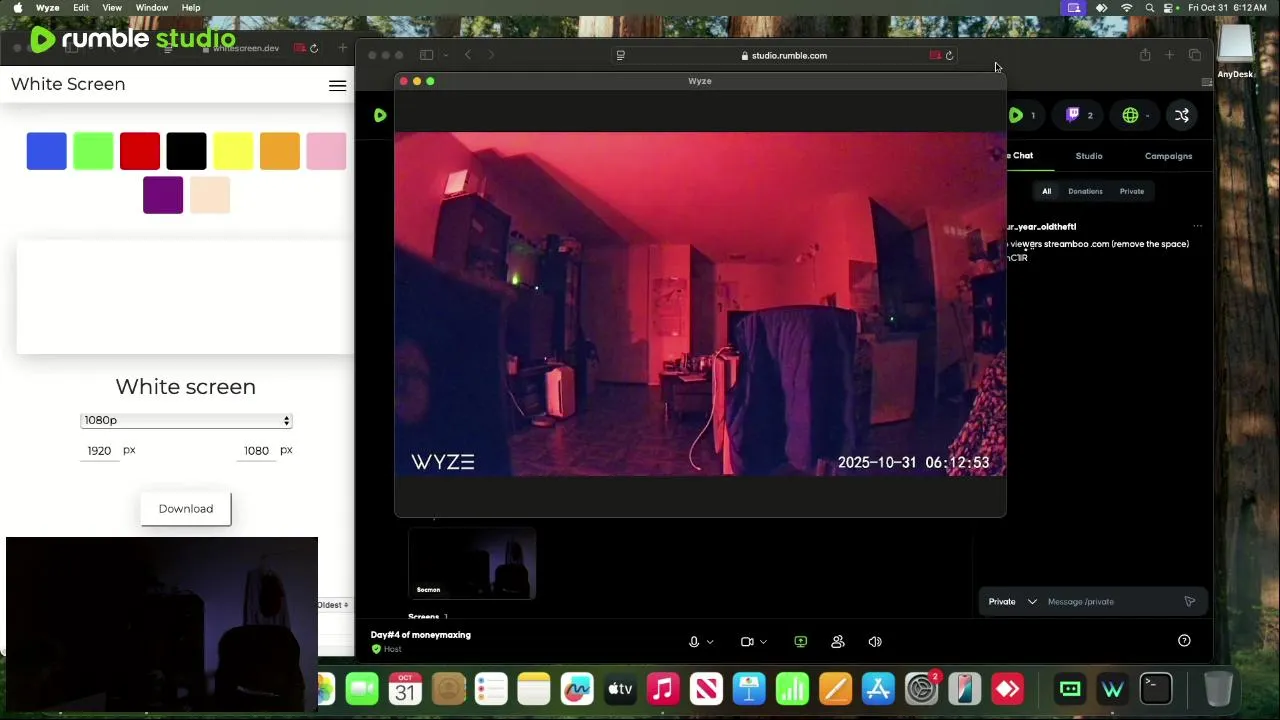Expand camera options chevron

coord(763,642)
